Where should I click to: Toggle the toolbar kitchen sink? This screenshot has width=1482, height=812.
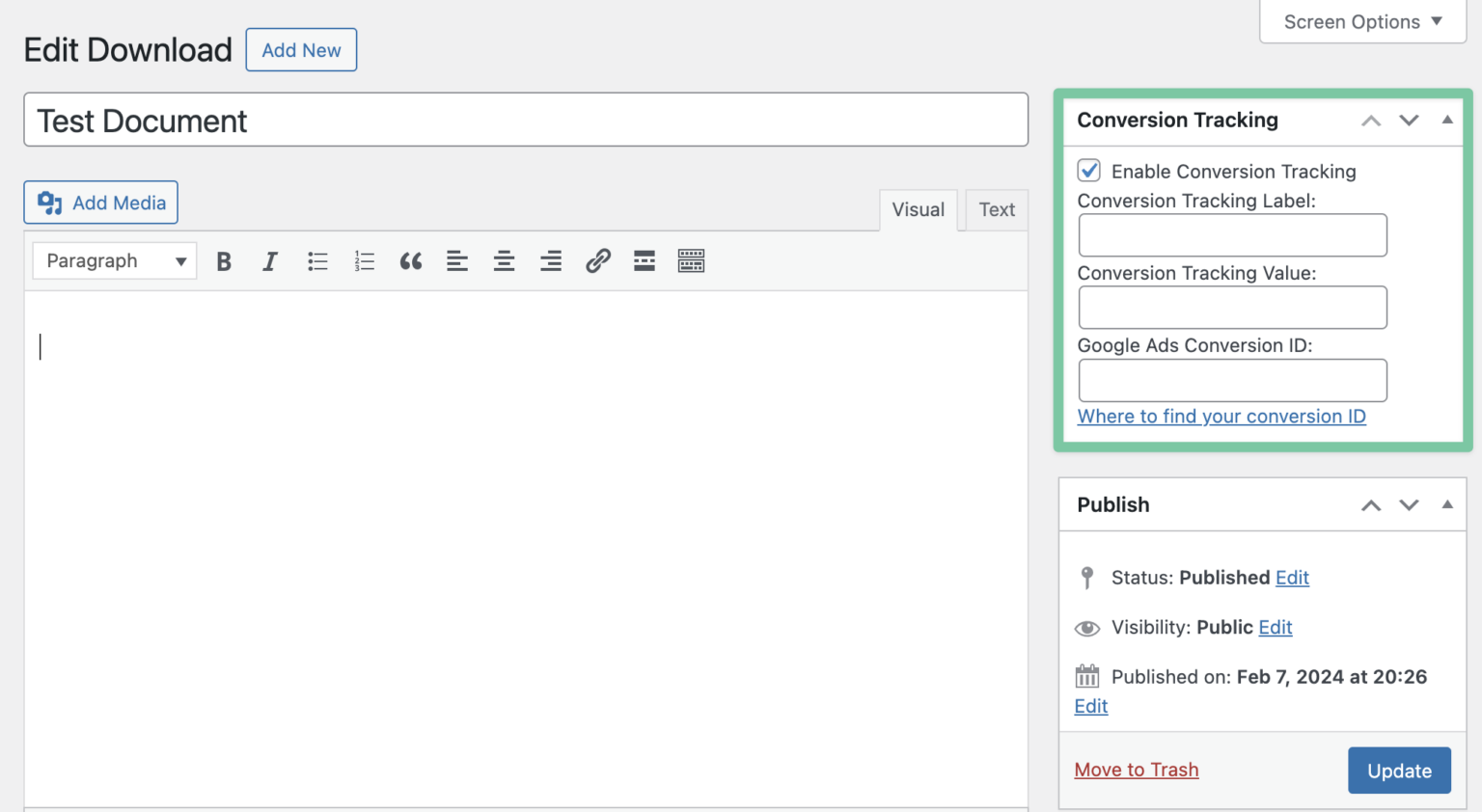coord(691,261)
